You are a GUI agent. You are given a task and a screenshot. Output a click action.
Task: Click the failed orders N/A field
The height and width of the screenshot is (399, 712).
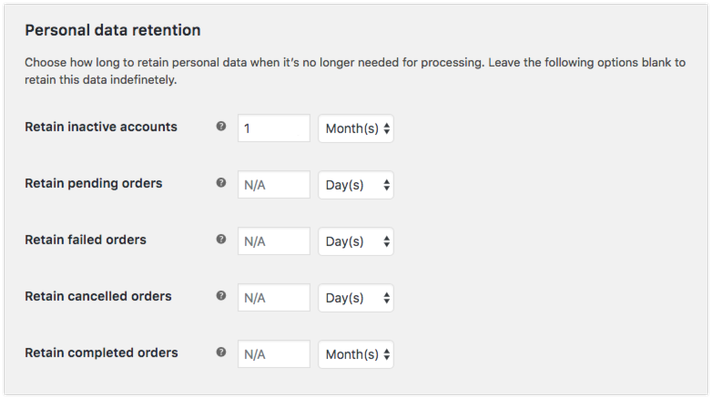tap(274, 241)
